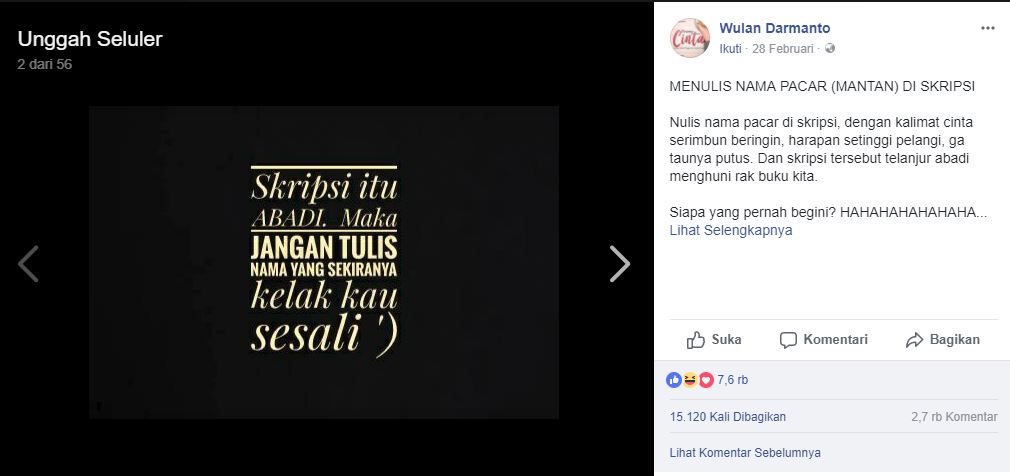Click the Komentari comment button

point(823,339)
